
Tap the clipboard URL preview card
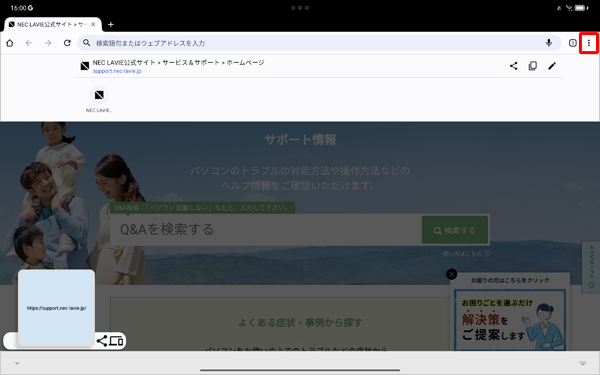56,308
